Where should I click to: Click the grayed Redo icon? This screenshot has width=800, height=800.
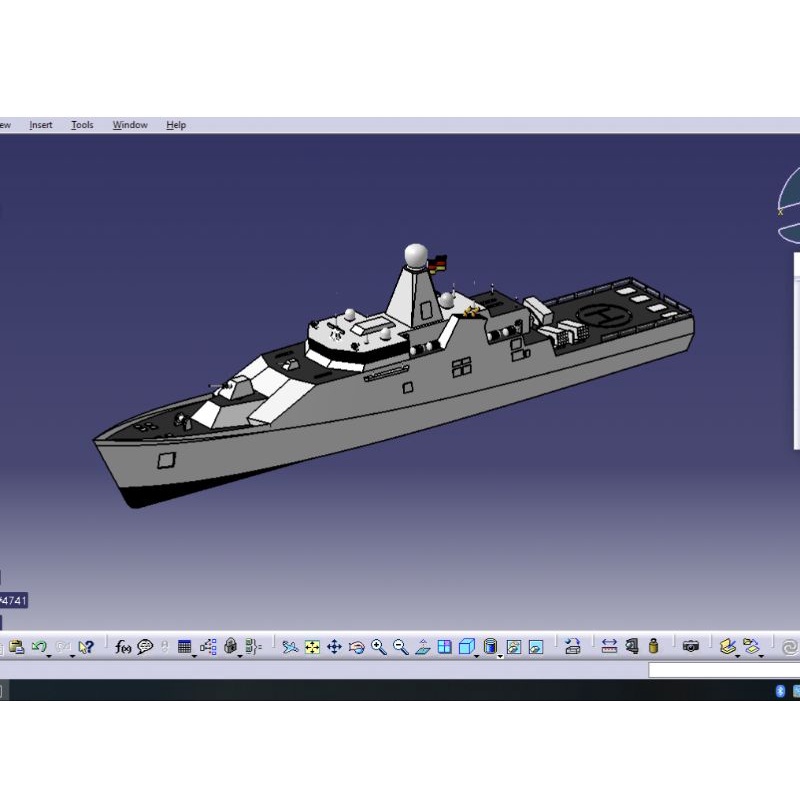coord(62,646)
